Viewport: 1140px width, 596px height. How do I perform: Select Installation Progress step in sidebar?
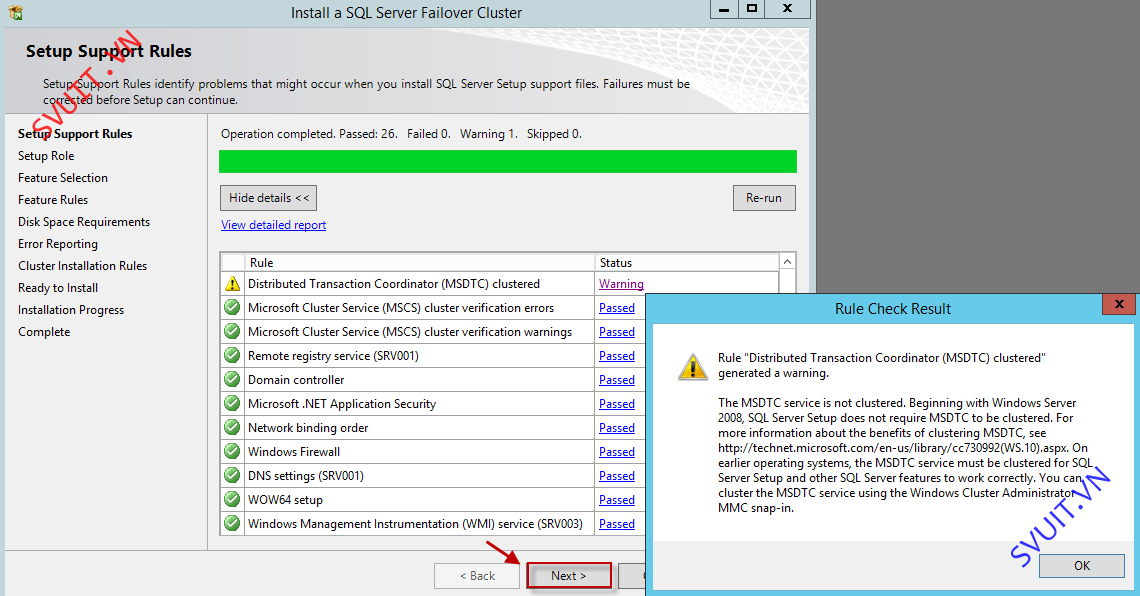click(x=71, y=310)
